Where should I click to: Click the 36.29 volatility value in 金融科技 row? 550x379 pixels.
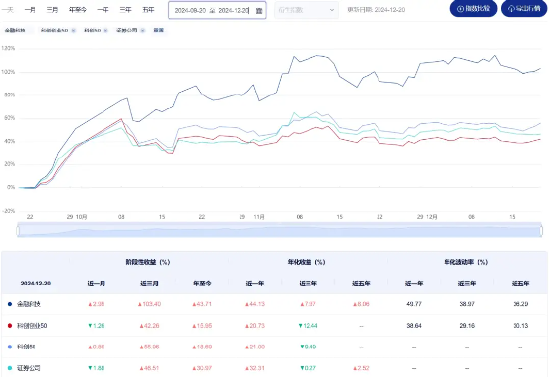click(x=521, y=304)
